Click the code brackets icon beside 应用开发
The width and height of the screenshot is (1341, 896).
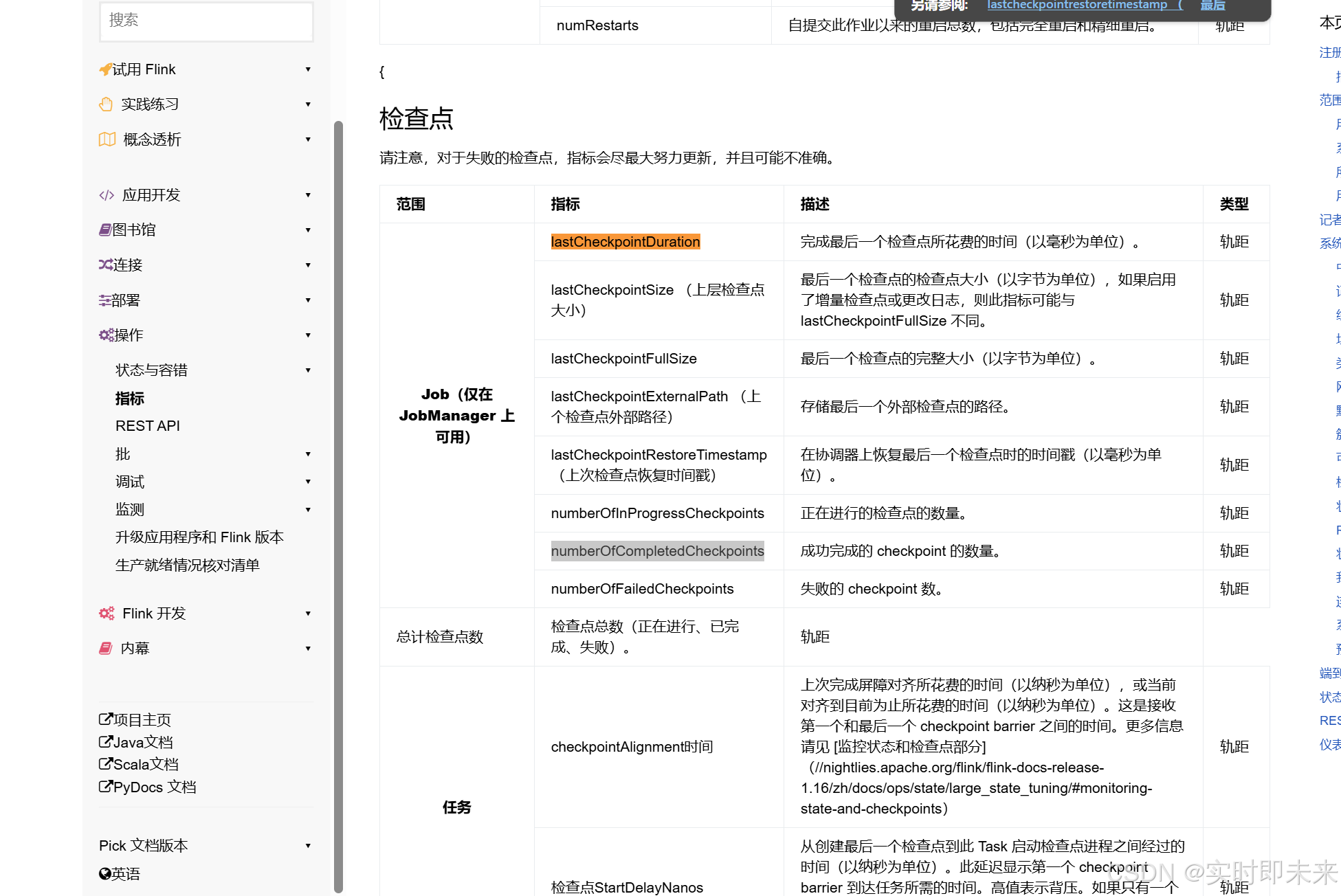107,195
